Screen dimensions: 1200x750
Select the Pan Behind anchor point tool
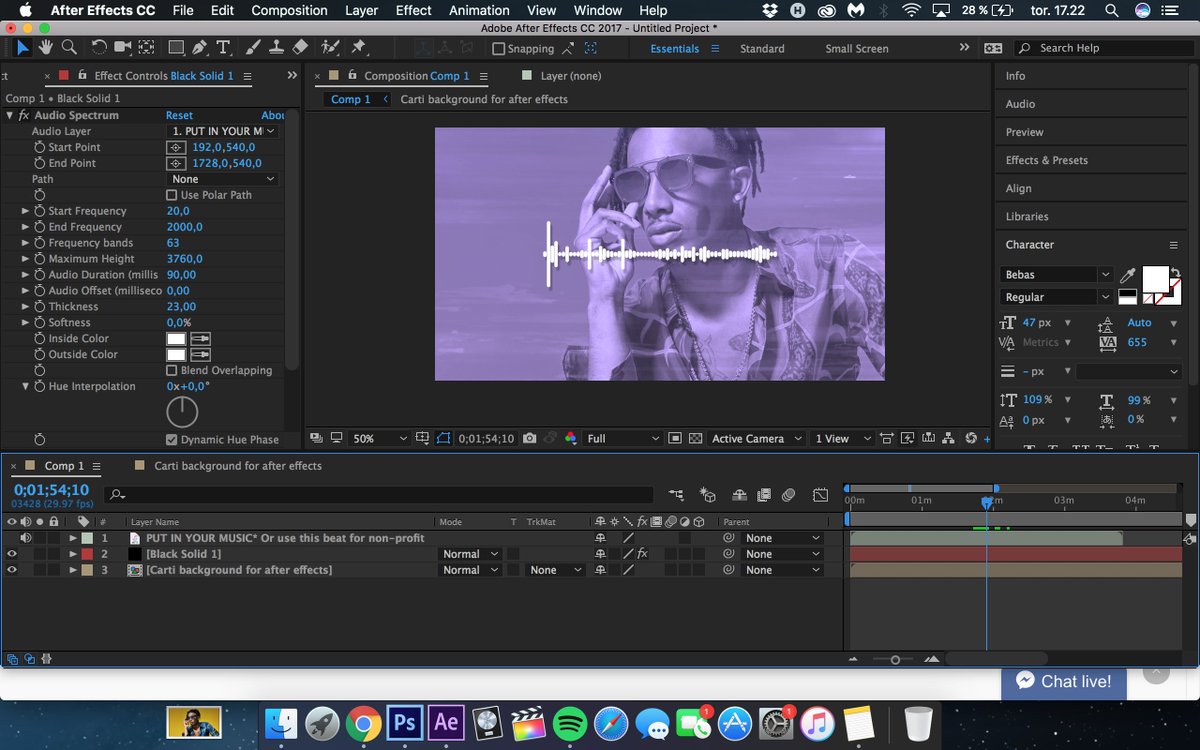tap(146, 47)
